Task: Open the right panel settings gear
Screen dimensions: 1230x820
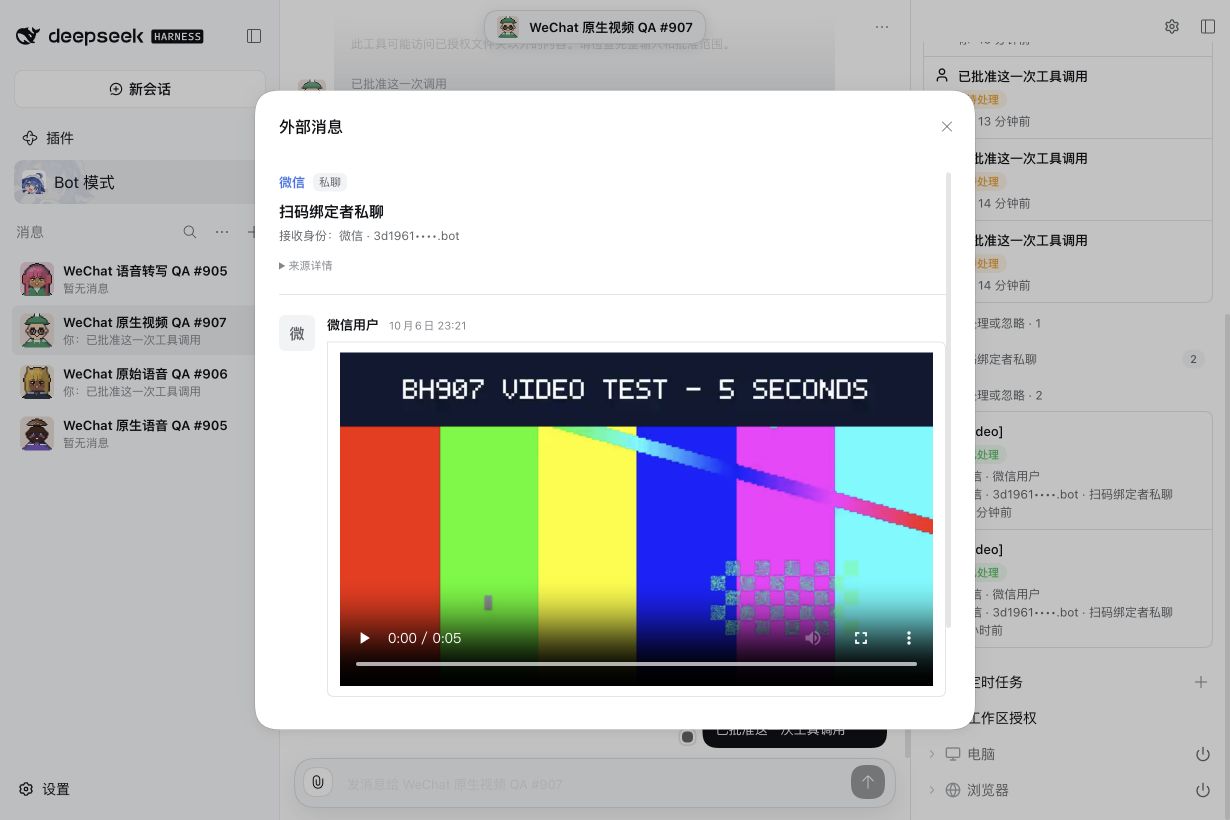Action: tap(1172, 27)
